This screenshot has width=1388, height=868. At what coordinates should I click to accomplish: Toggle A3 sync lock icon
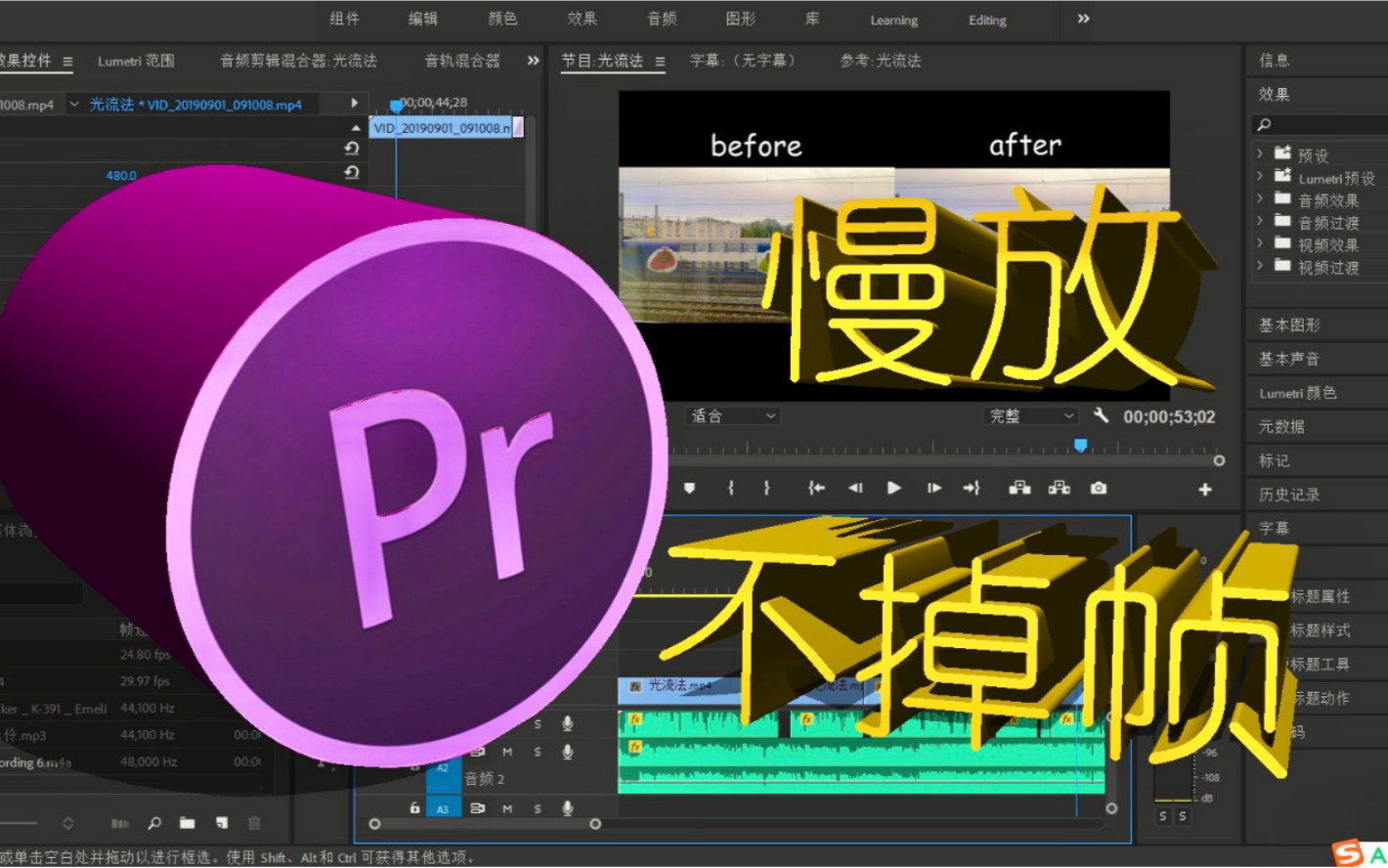coord(478,808)
